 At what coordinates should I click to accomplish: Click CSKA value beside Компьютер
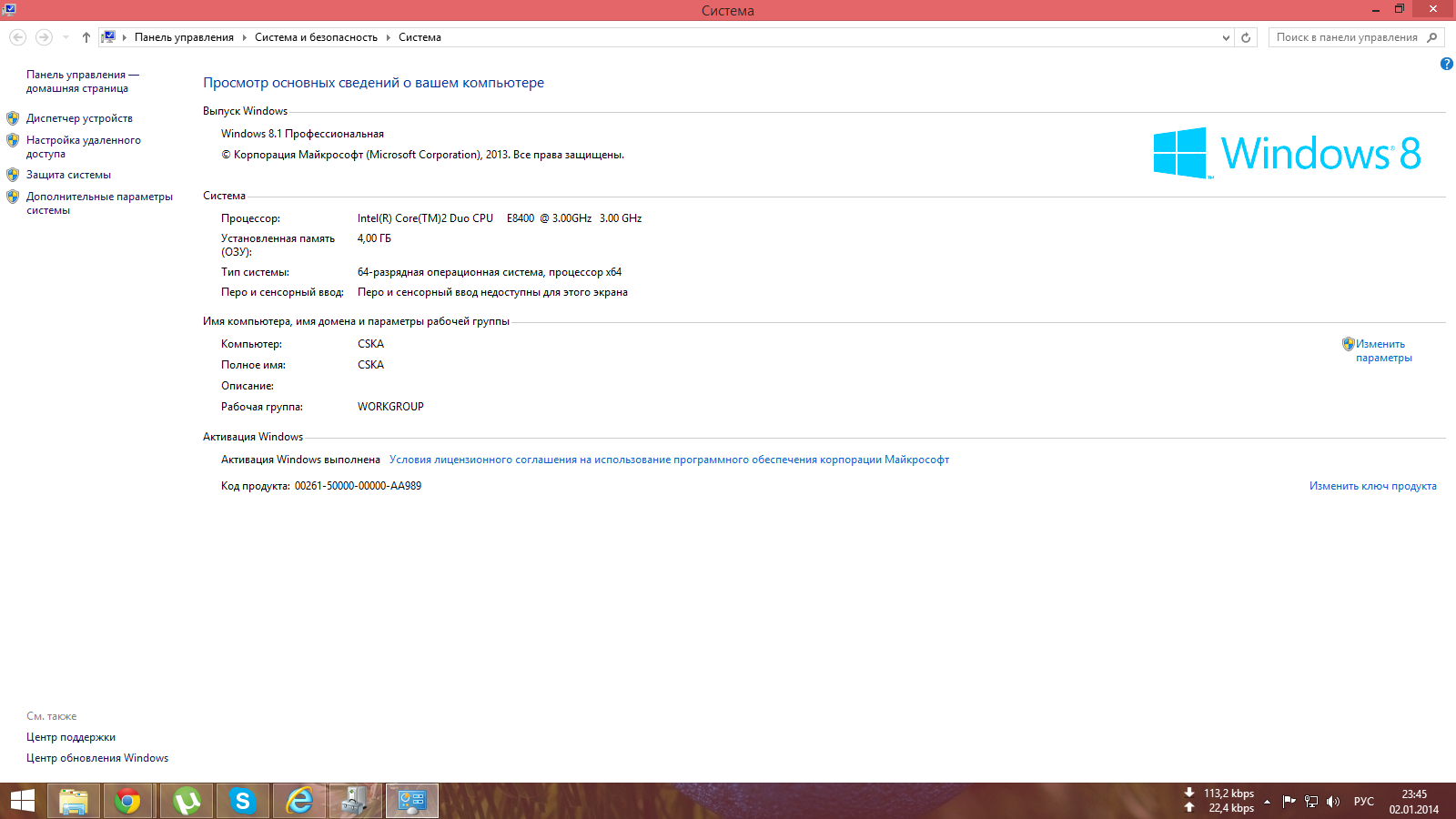(x=370, y=344)
